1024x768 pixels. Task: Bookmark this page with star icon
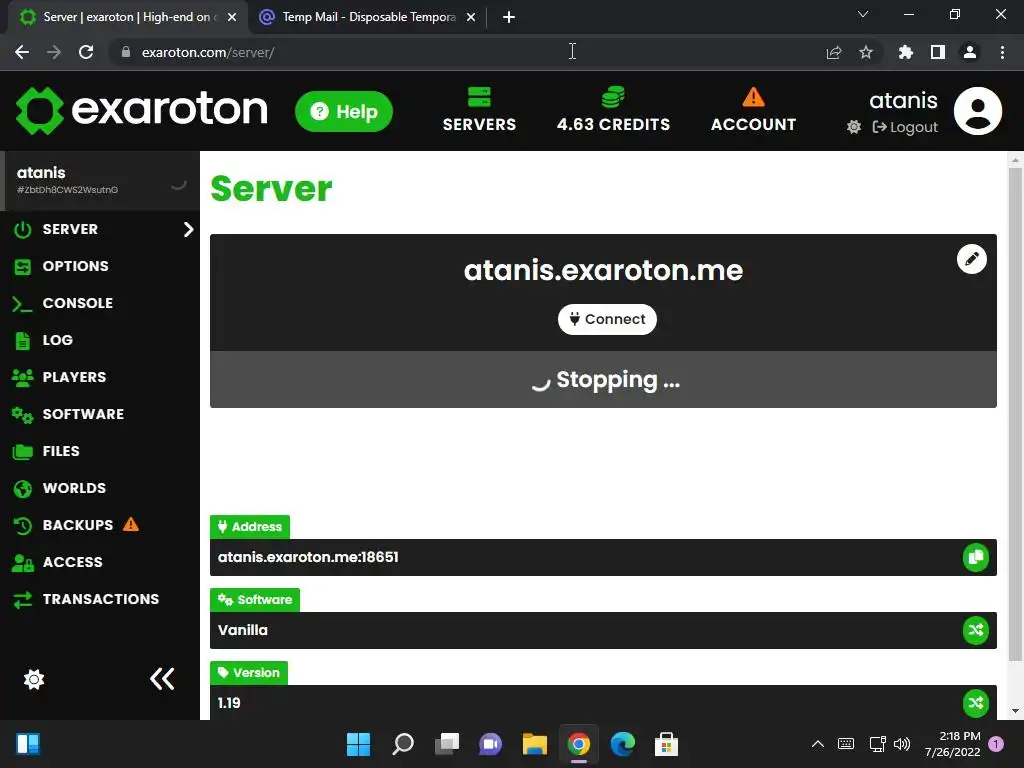coord(866,52)
